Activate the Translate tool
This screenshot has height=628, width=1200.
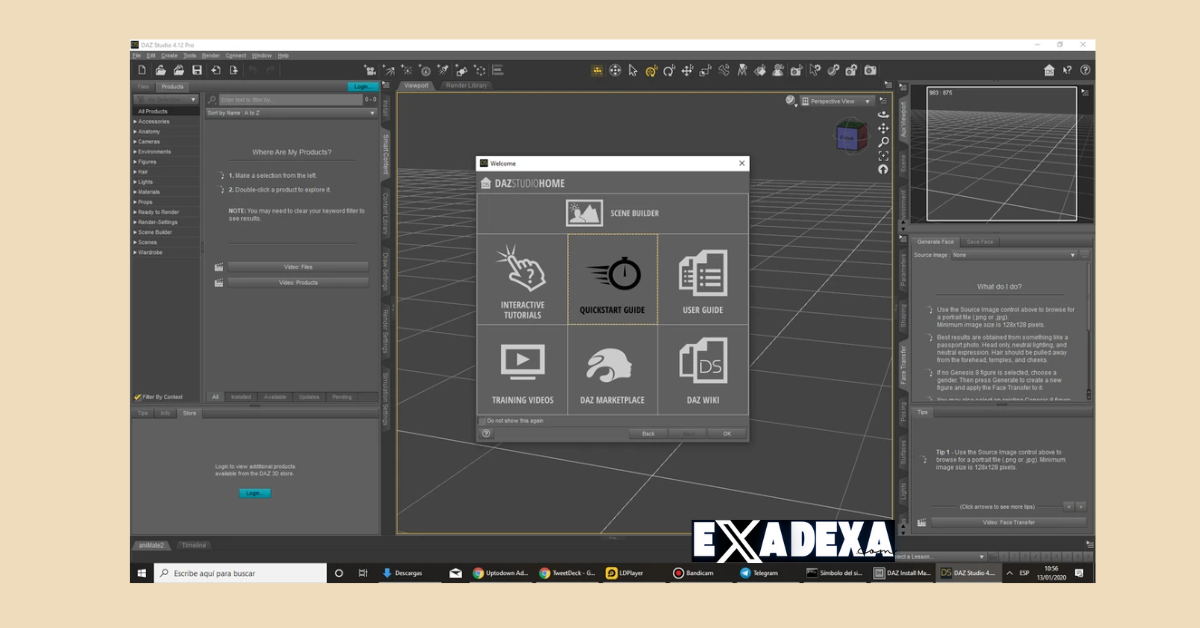pos(688,70)
